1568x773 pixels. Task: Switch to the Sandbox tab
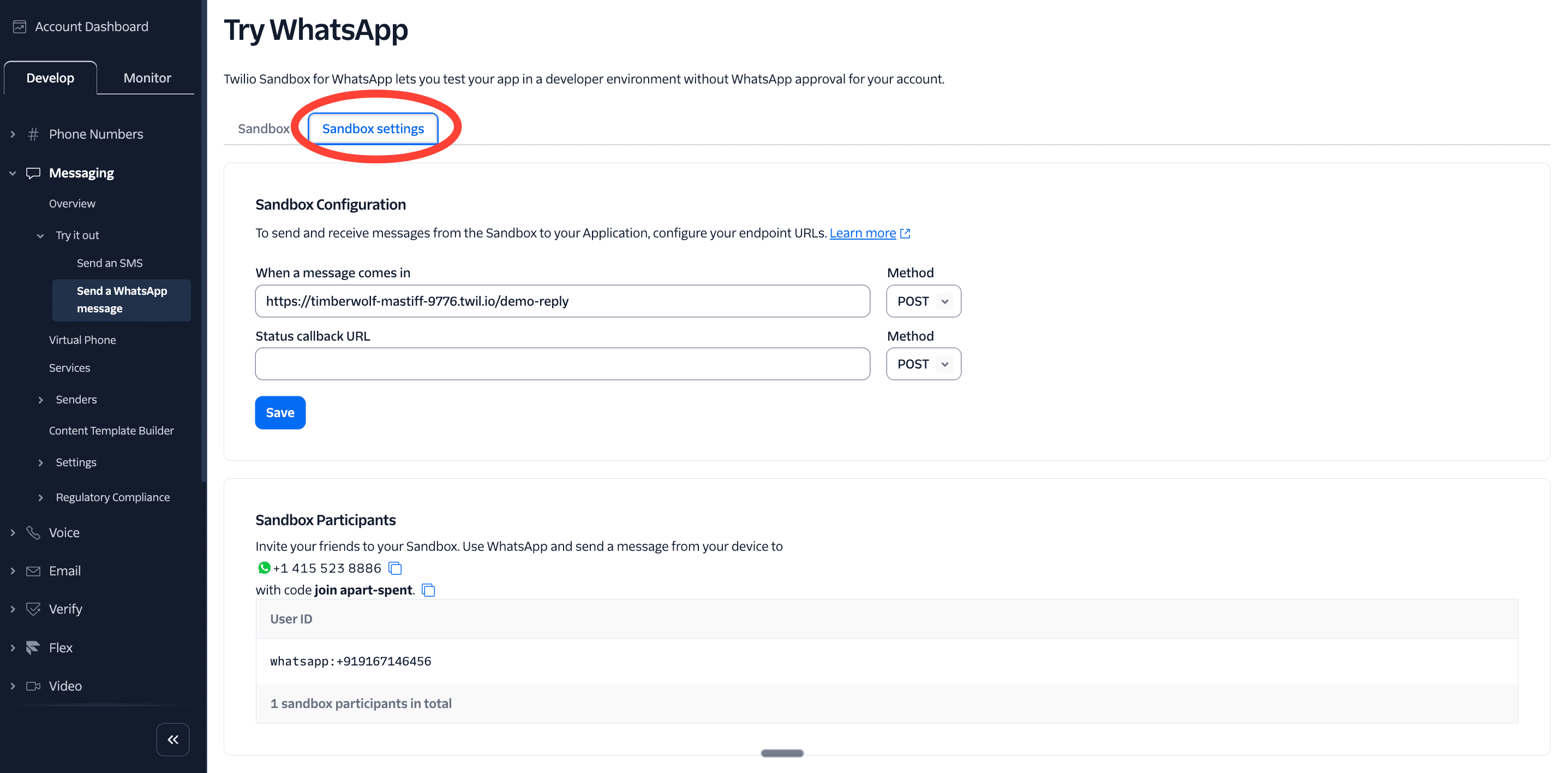point(263,128)
